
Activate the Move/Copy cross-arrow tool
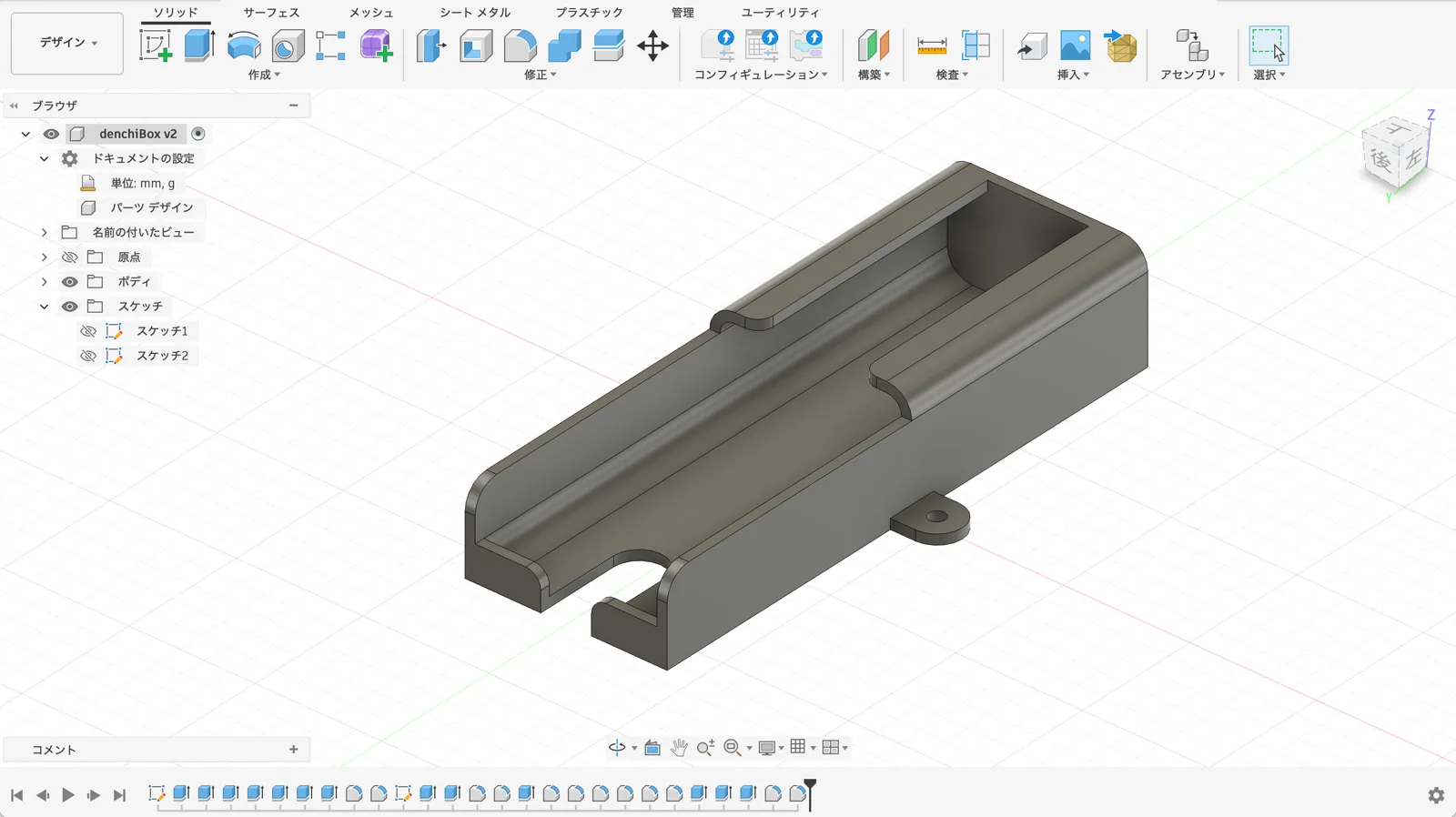click(652, 45)
